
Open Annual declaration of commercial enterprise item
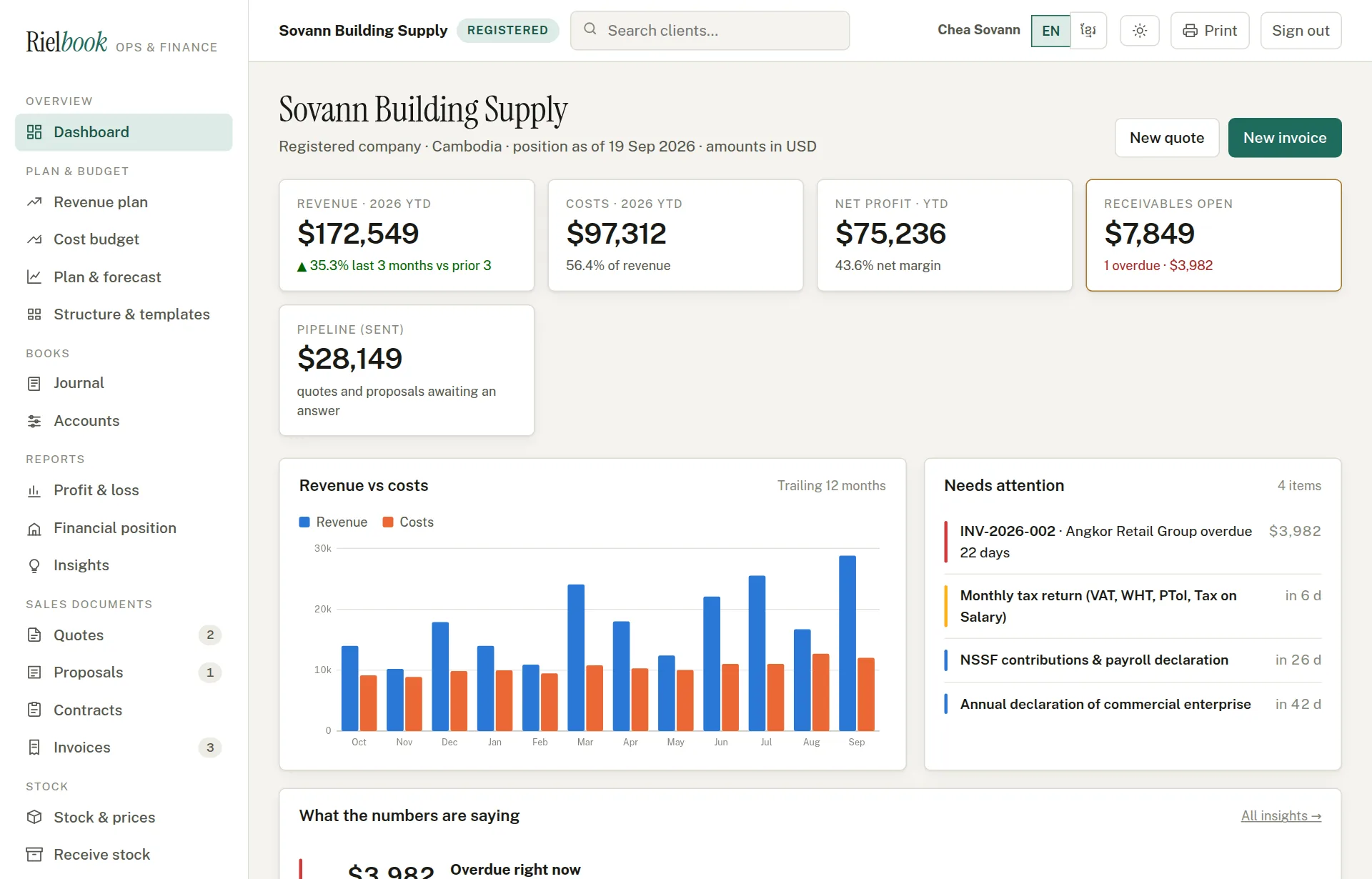pyautogui.click(x=1133, y=705)
